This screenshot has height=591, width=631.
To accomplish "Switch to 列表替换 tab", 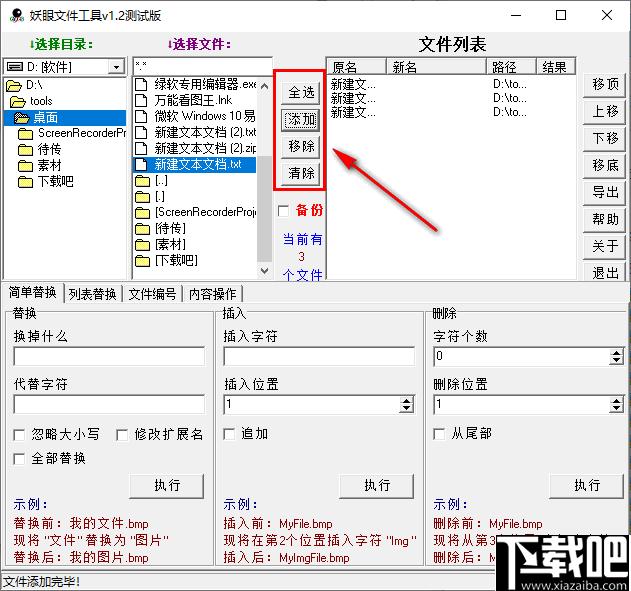I will point(92,294).
